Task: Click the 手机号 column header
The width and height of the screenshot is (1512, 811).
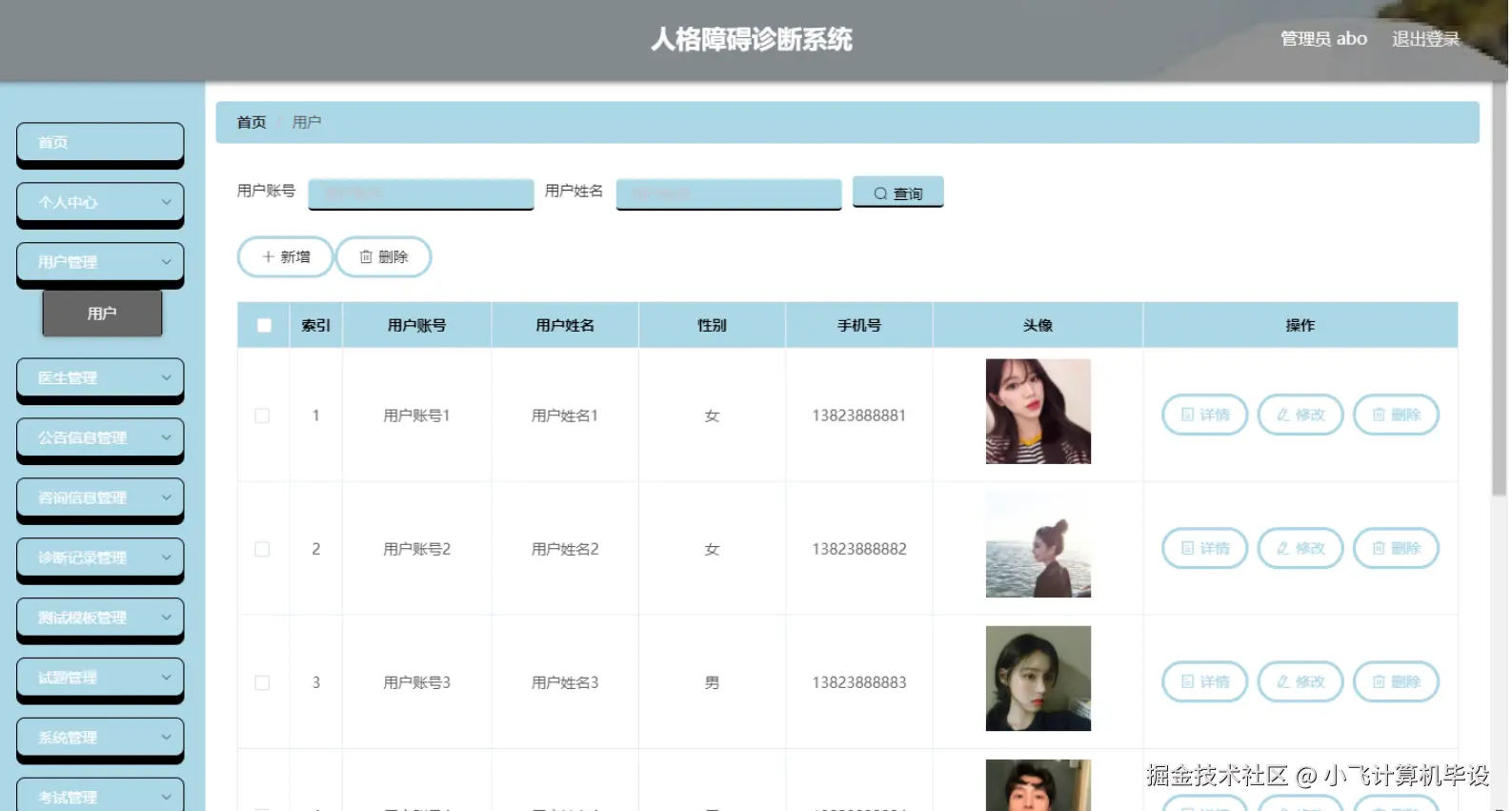Action: (x=859, y=326)
